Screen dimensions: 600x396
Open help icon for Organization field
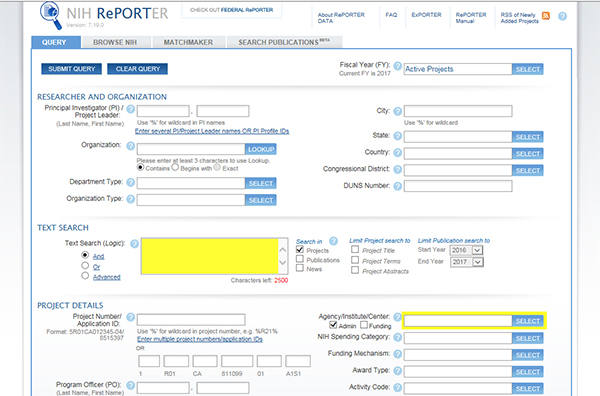coord(130,146)
